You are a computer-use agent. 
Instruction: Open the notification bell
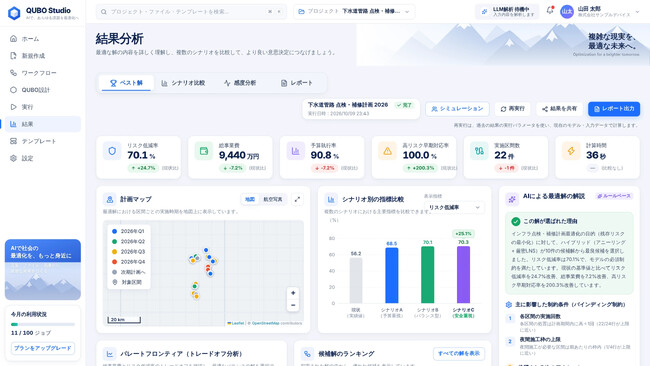point(550,11)
